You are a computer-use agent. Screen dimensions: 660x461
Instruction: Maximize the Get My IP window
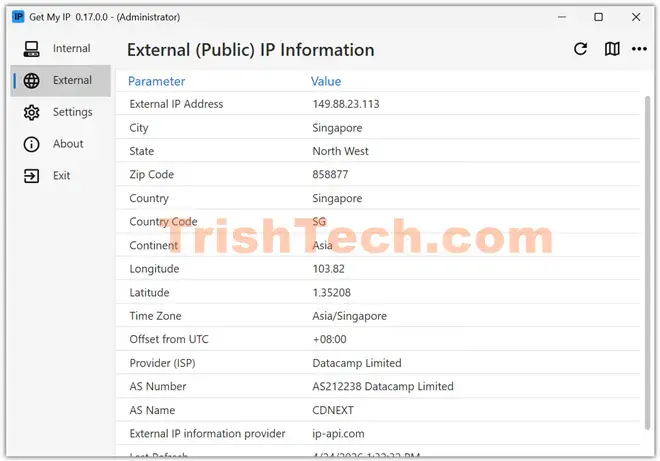pyautogui.click(x=598, y=16)
